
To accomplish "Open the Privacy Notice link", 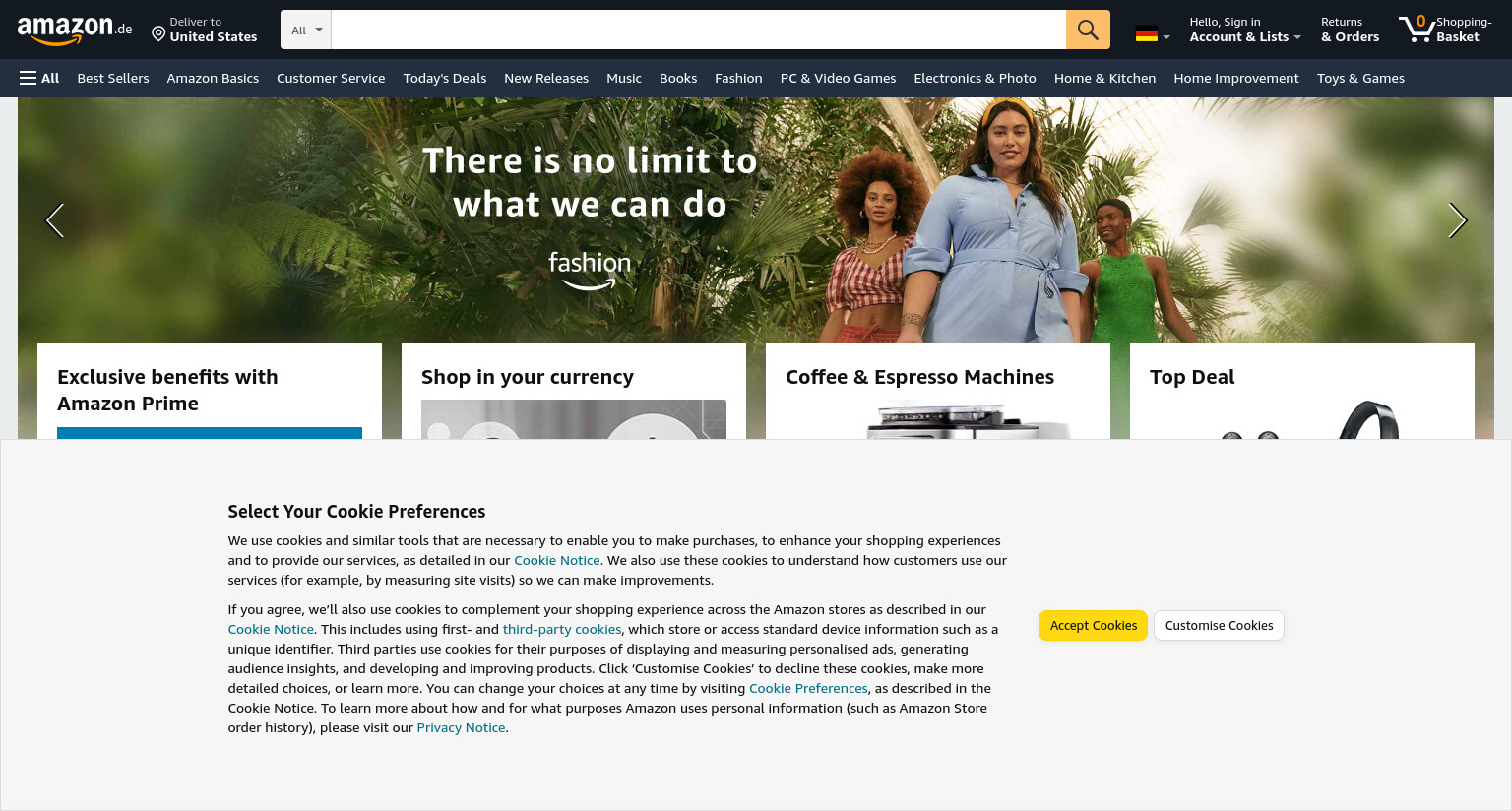I will 461,727.
